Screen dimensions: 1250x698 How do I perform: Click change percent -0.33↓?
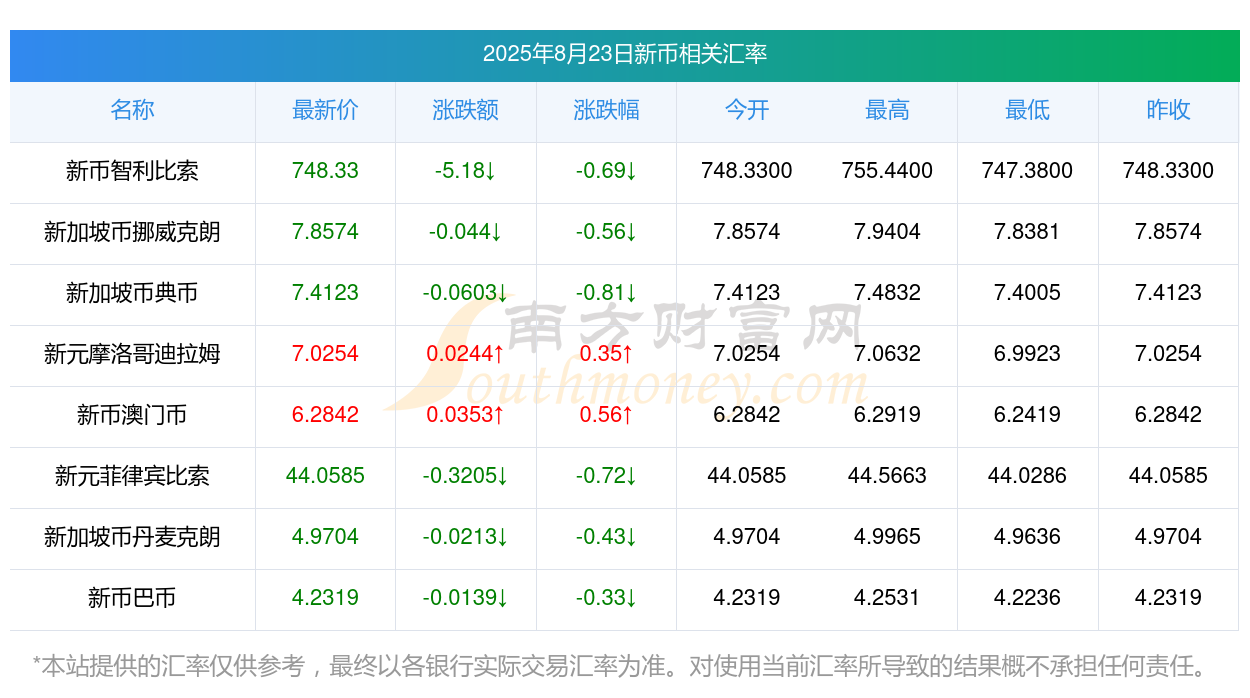[x=606, y=598]
